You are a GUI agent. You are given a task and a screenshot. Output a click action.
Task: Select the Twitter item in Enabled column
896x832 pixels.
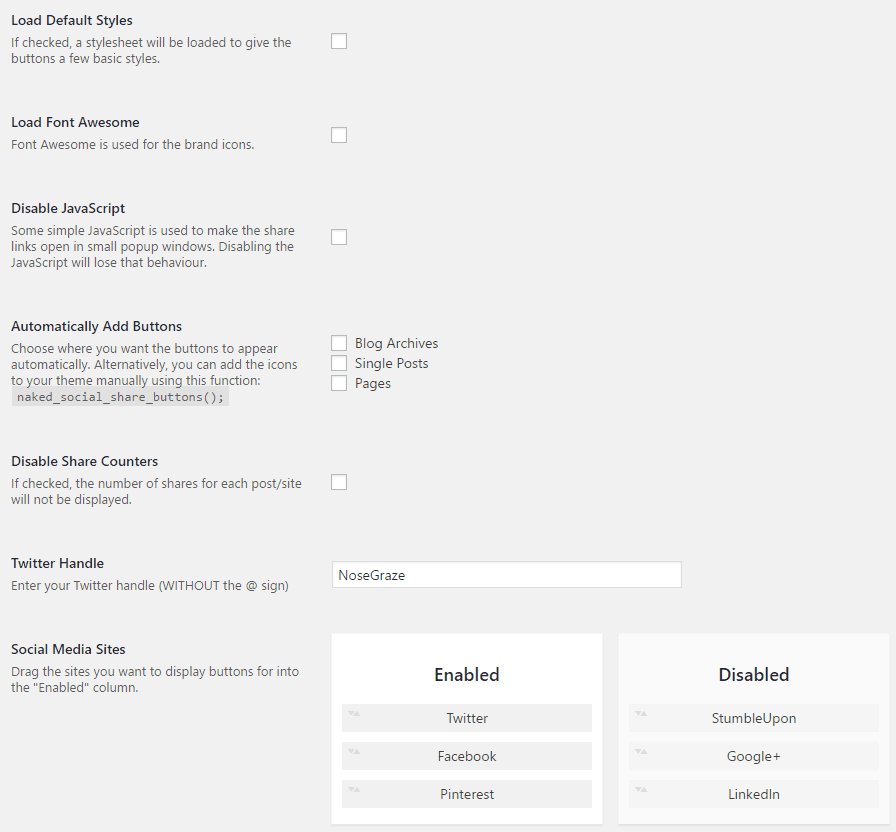click(x=467, y=718)
